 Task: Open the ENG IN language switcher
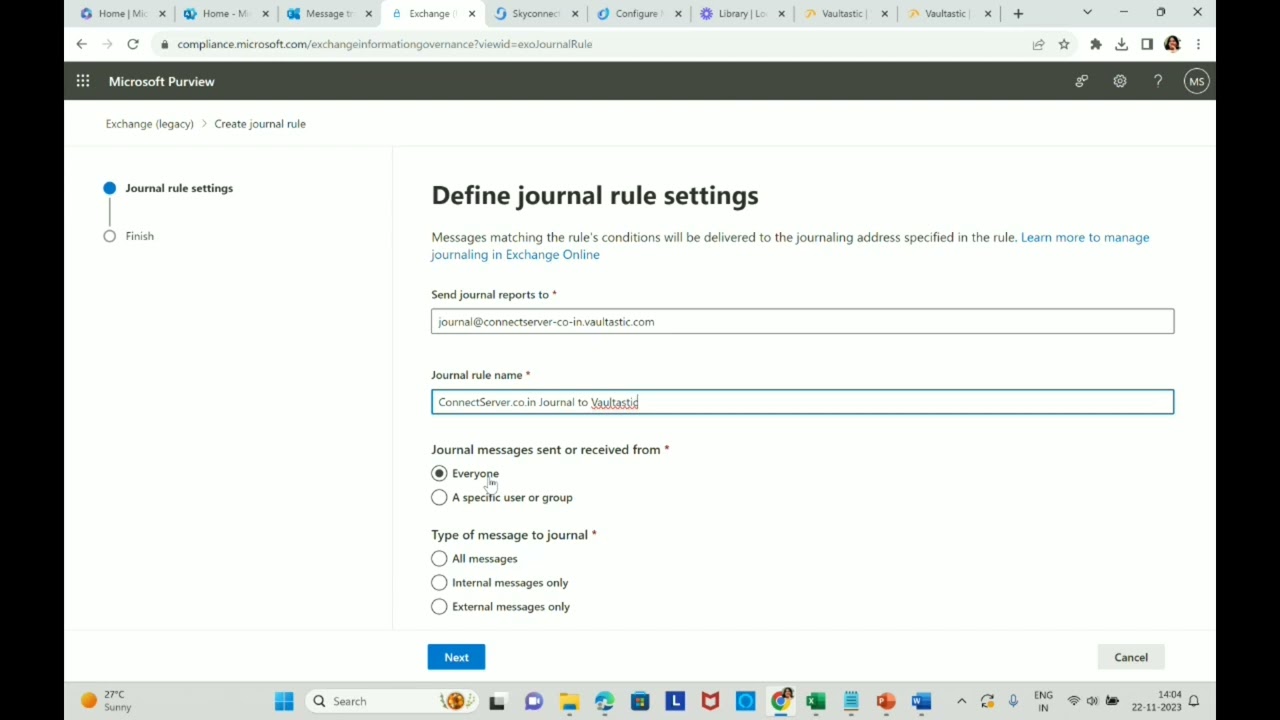(1043, 701)
